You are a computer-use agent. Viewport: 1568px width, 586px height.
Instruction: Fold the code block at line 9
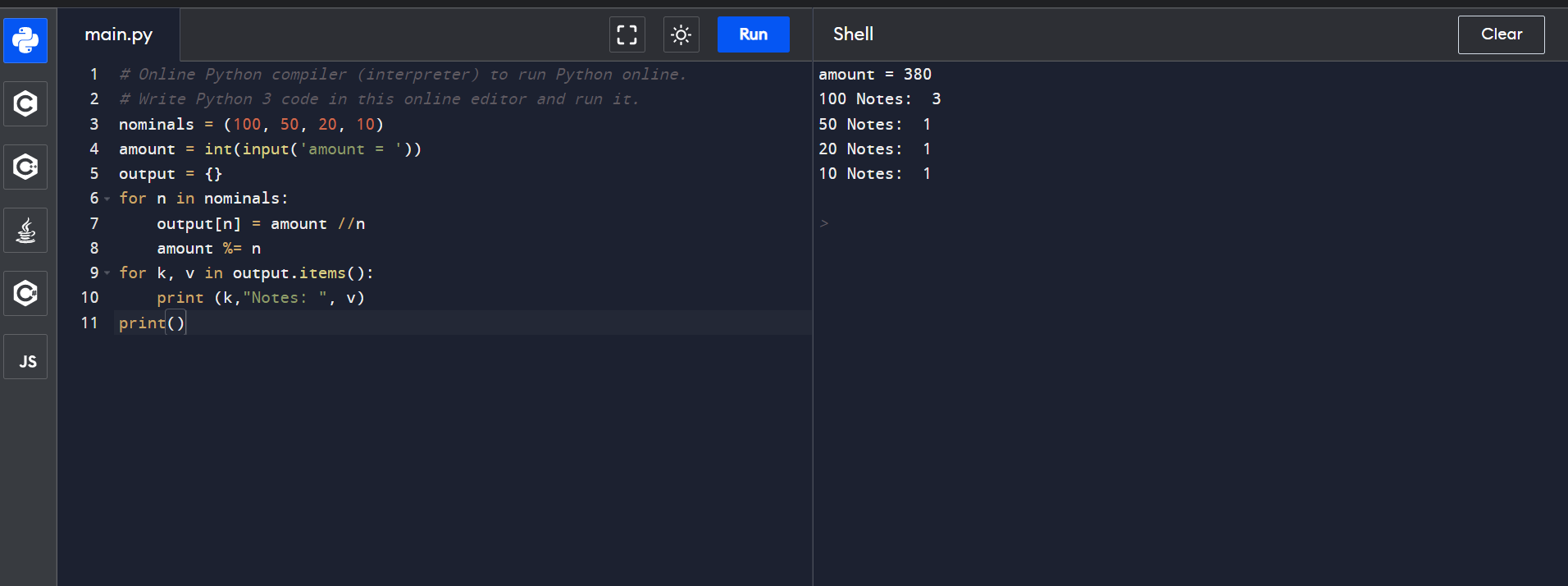(x=107, y=273)
